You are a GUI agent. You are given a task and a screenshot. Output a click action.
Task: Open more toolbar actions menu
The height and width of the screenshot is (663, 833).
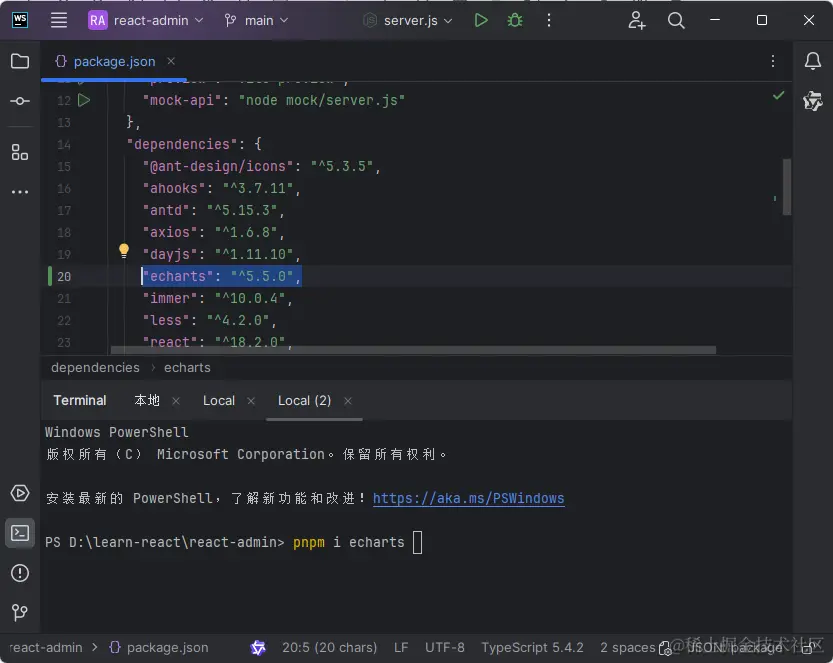pyautogui.click(x=549, y=20)
